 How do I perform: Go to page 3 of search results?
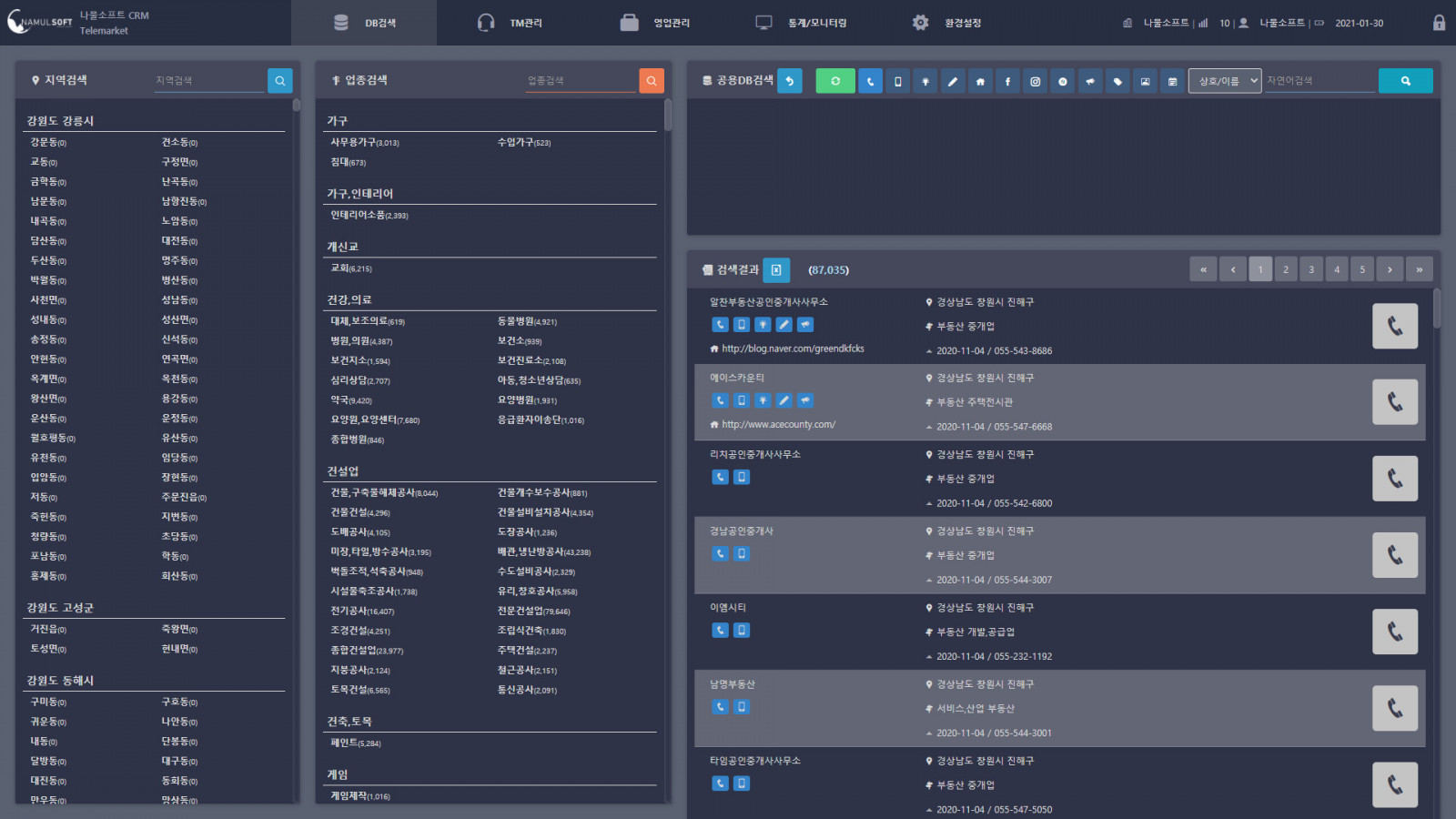(1311, 269)
